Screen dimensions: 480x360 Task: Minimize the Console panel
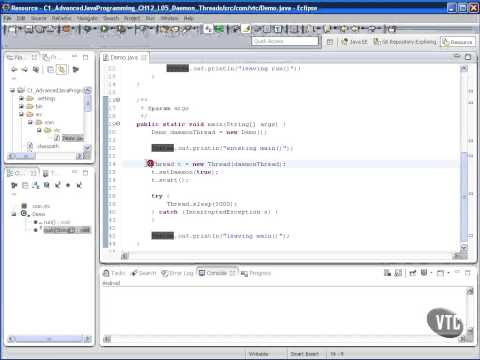point(457,272)
